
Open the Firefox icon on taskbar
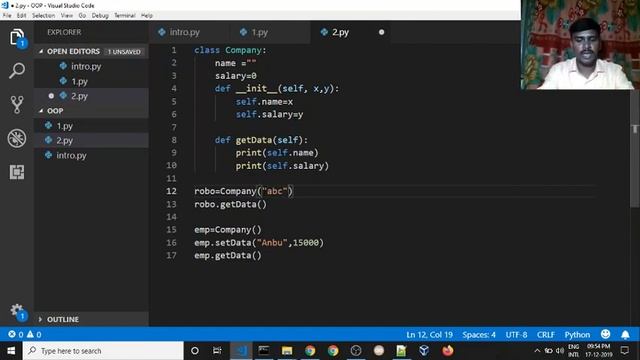(448, 351)
